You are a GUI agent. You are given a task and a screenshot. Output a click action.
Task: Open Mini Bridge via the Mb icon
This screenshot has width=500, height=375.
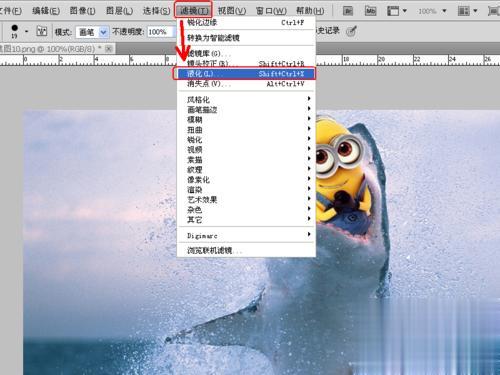[x=371, y=11]
